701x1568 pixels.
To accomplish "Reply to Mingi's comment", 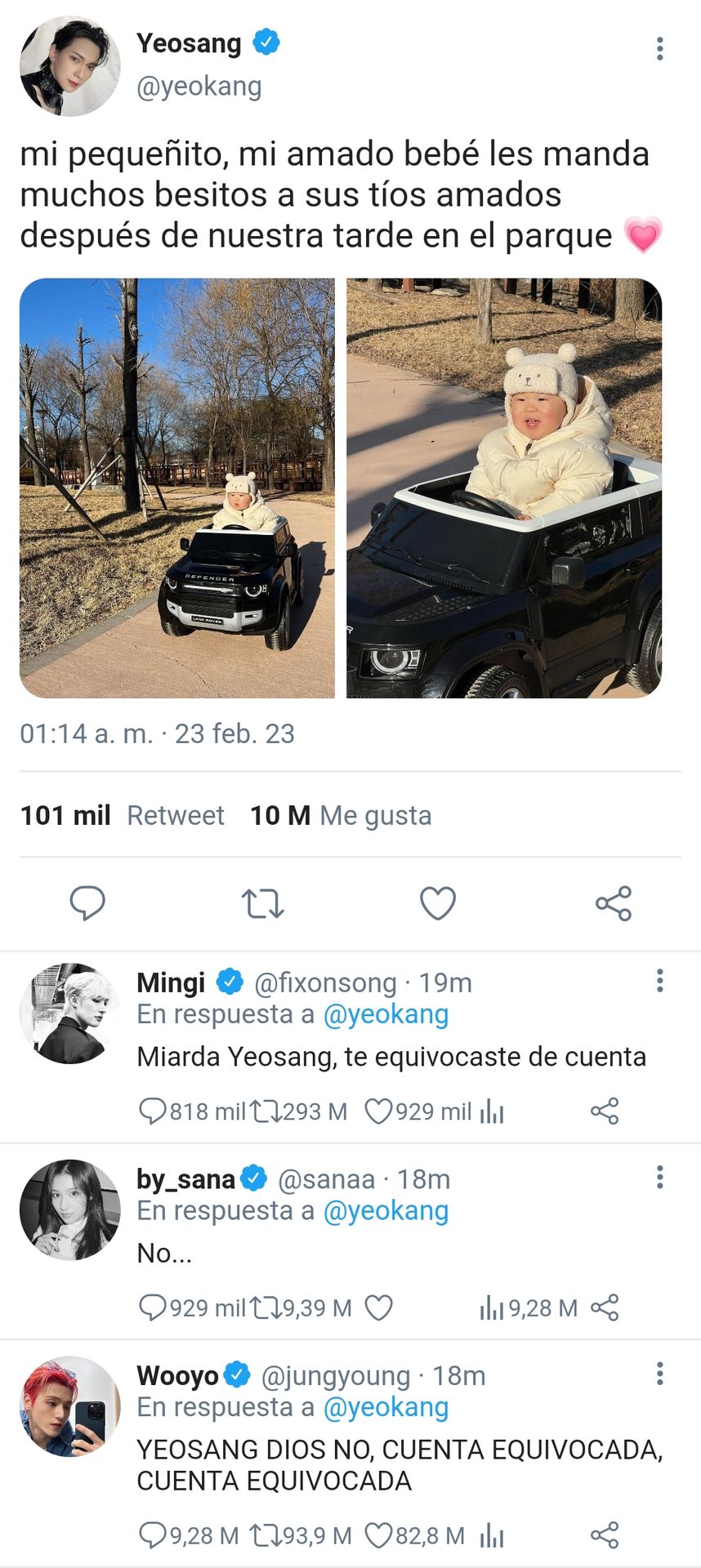I will 153,1111.
